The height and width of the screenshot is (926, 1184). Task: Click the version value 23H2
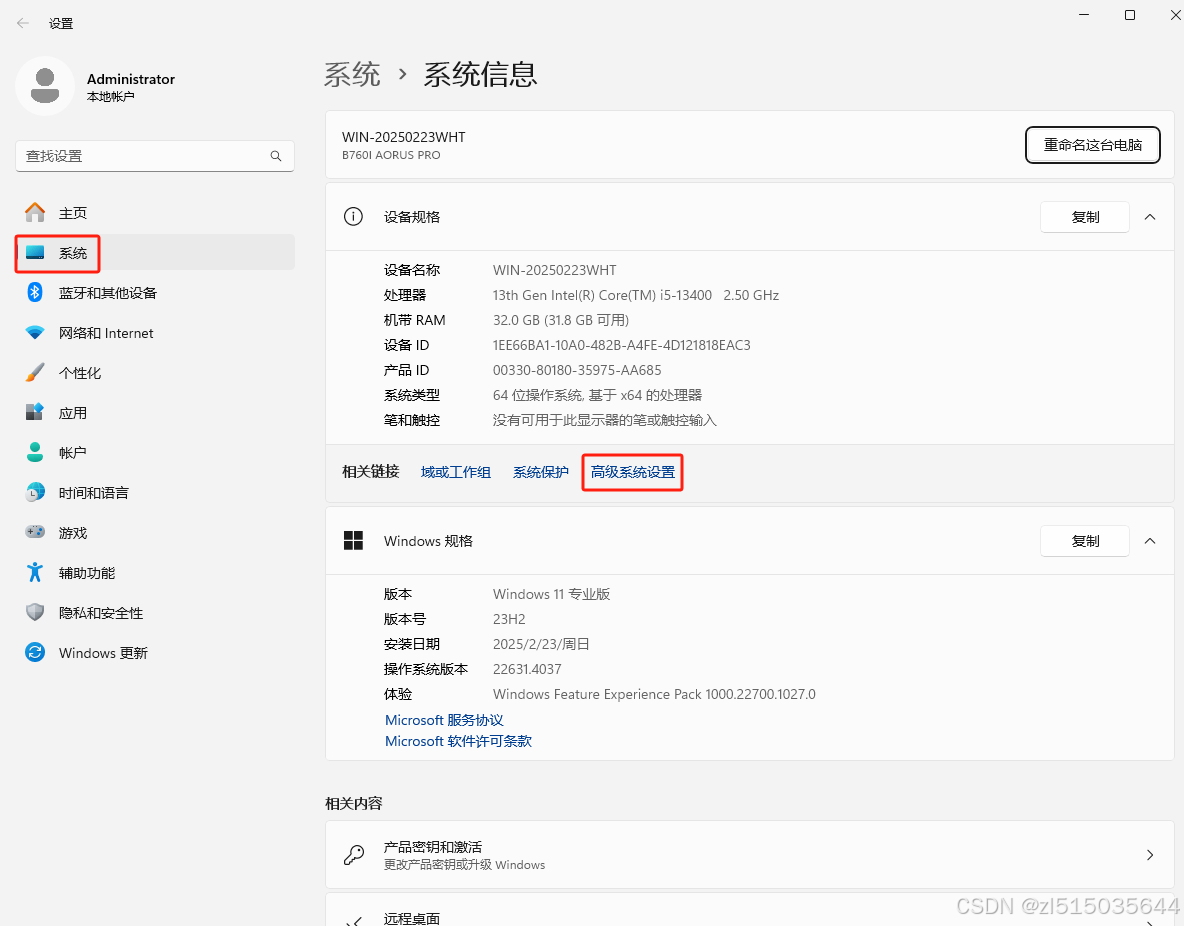click(x=509, y=619)
